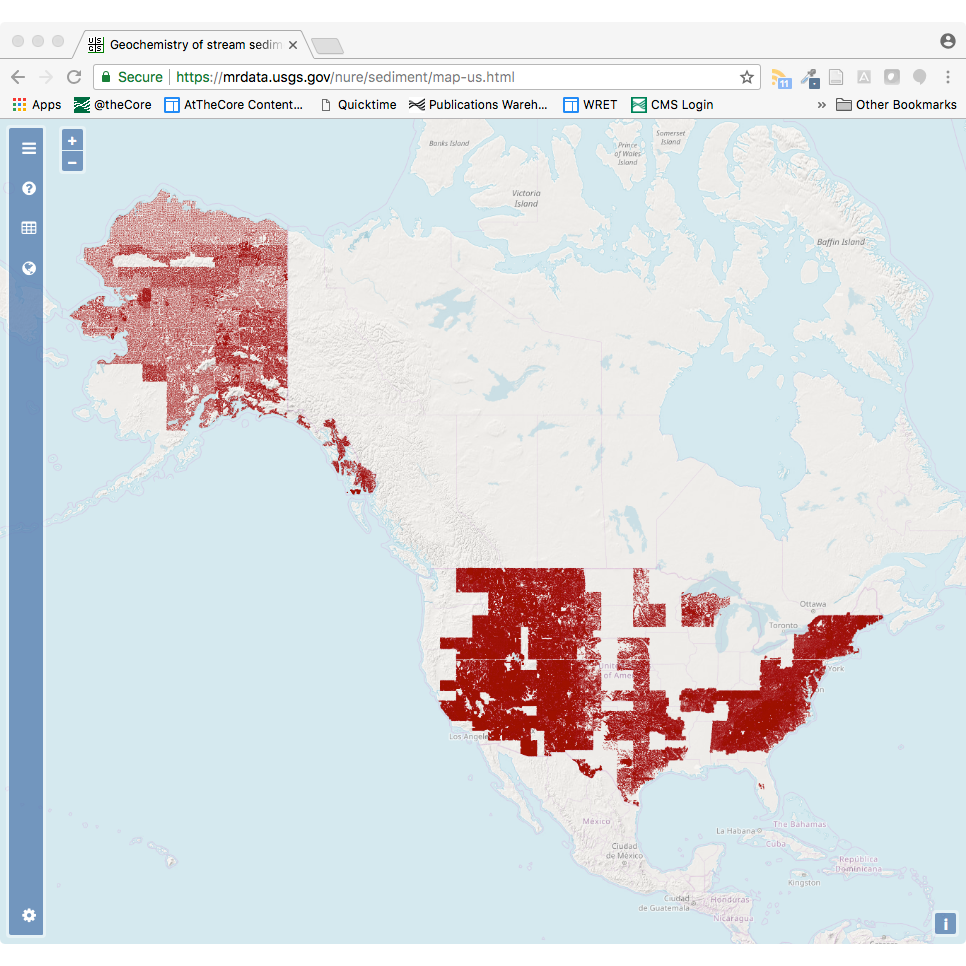Click inside the address bar
The image size is (966, 966).
(400, 77)
